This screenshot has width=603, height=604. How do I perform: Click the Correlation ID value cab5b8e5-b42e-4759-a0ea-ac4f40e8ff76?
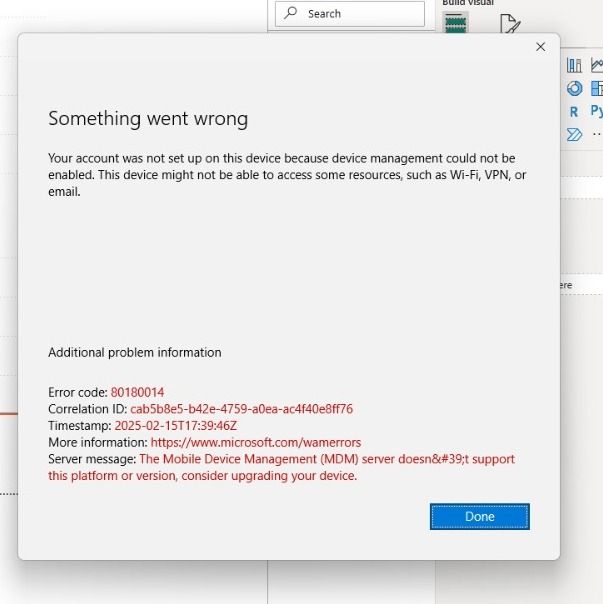pos(242,409)
